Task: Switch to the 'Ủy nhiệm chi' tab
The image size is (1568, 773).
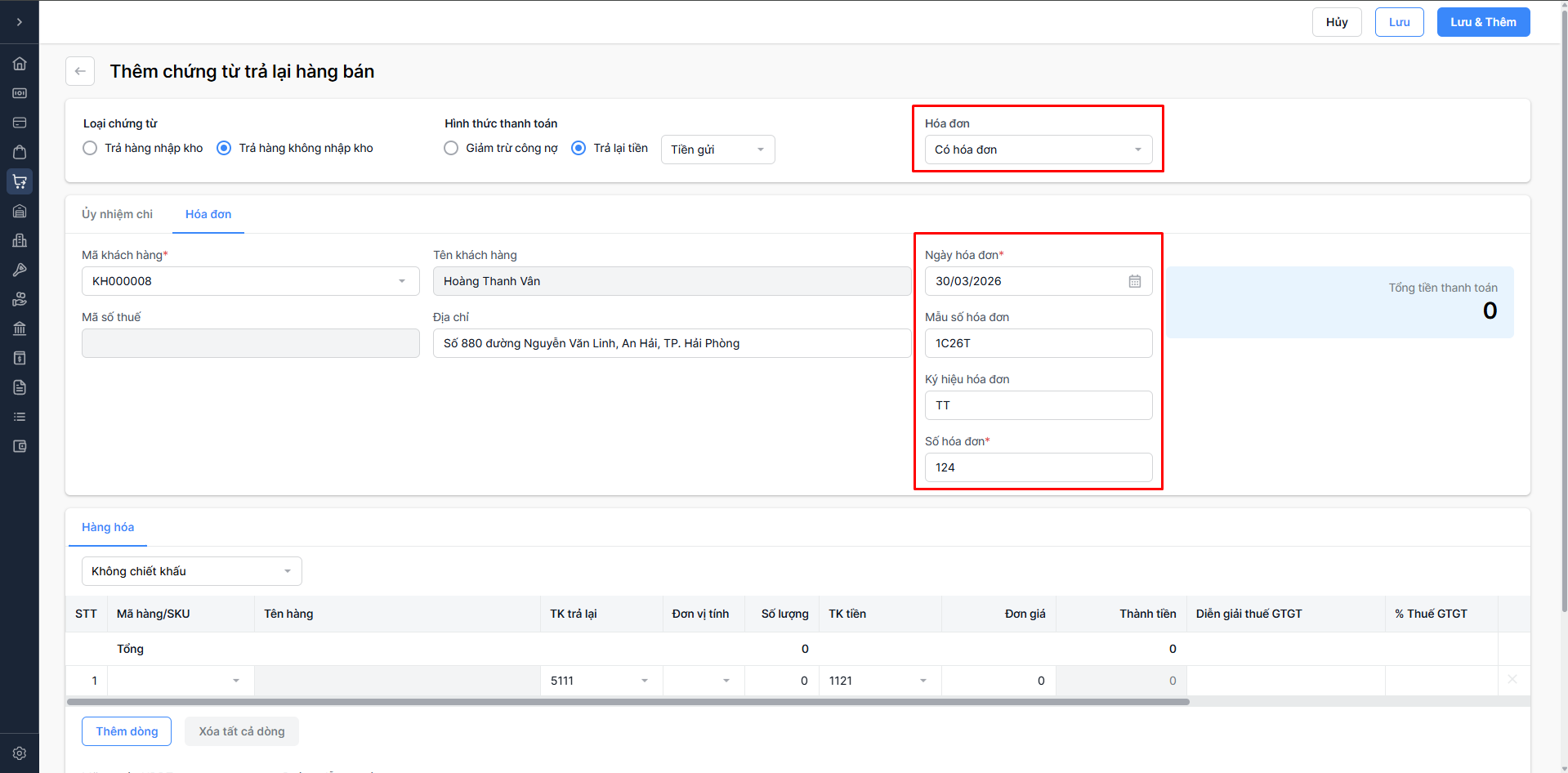Action: point(117,214)
